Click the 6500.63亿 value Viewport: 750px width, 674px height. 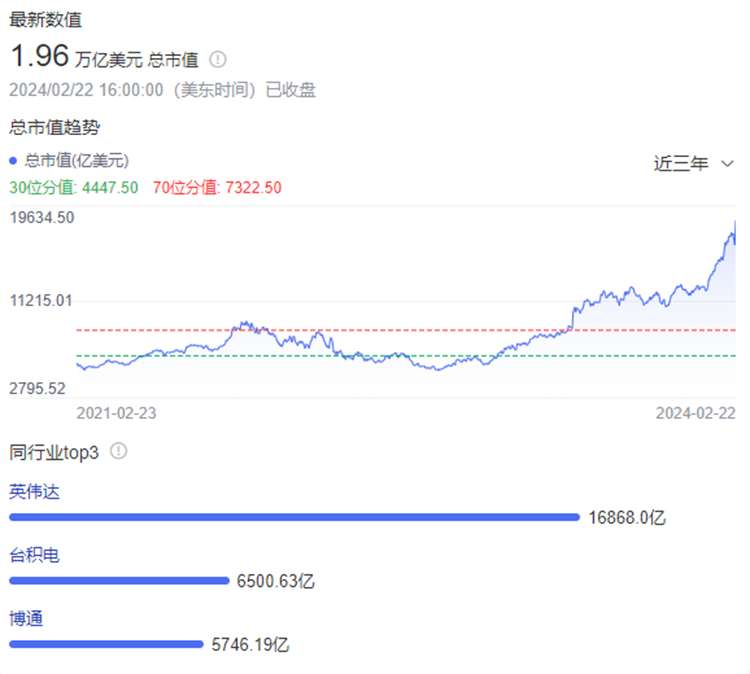[276, 581]
